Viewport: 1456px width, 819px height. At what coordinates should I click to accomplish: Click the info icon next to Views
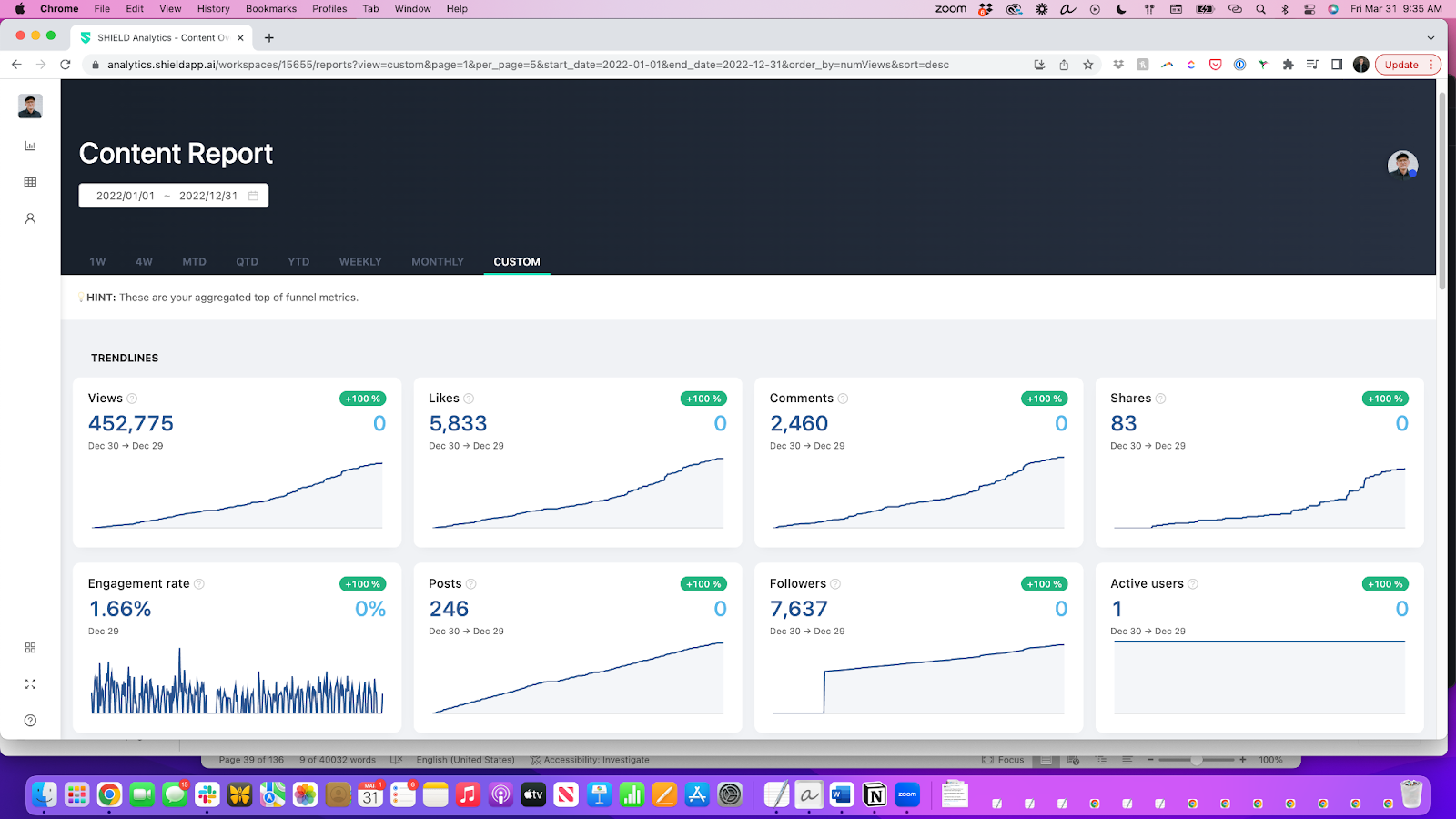132,399
